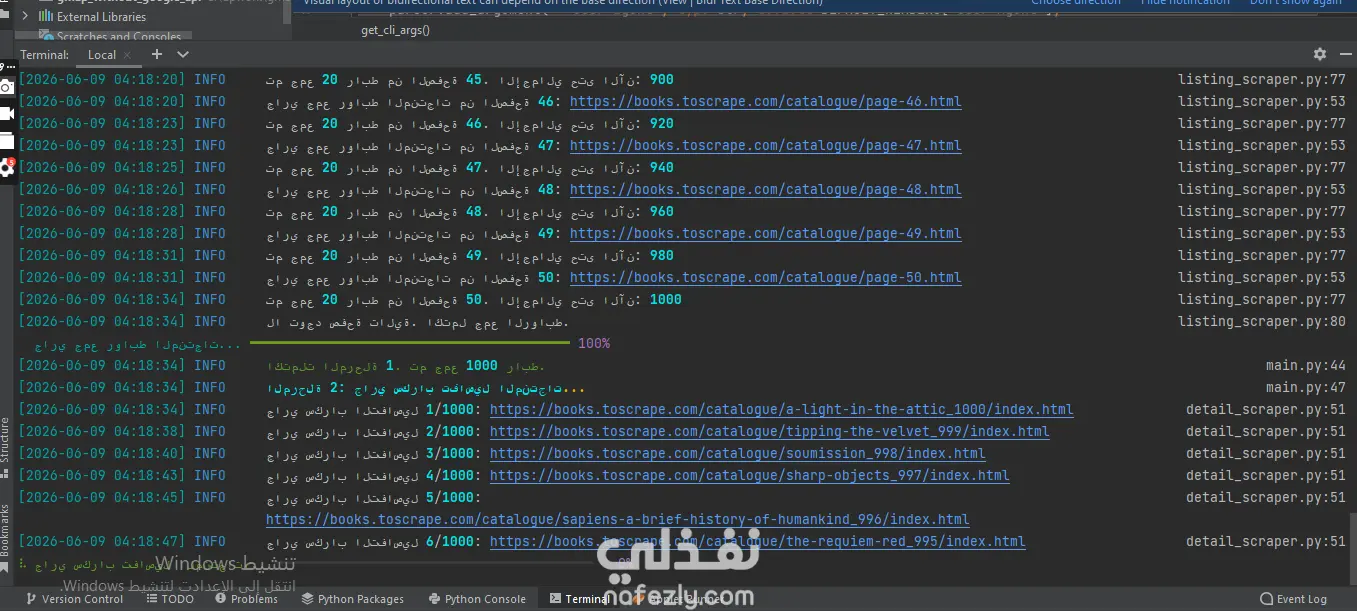Click the 6/1000 counter in log

pos(450,541)
